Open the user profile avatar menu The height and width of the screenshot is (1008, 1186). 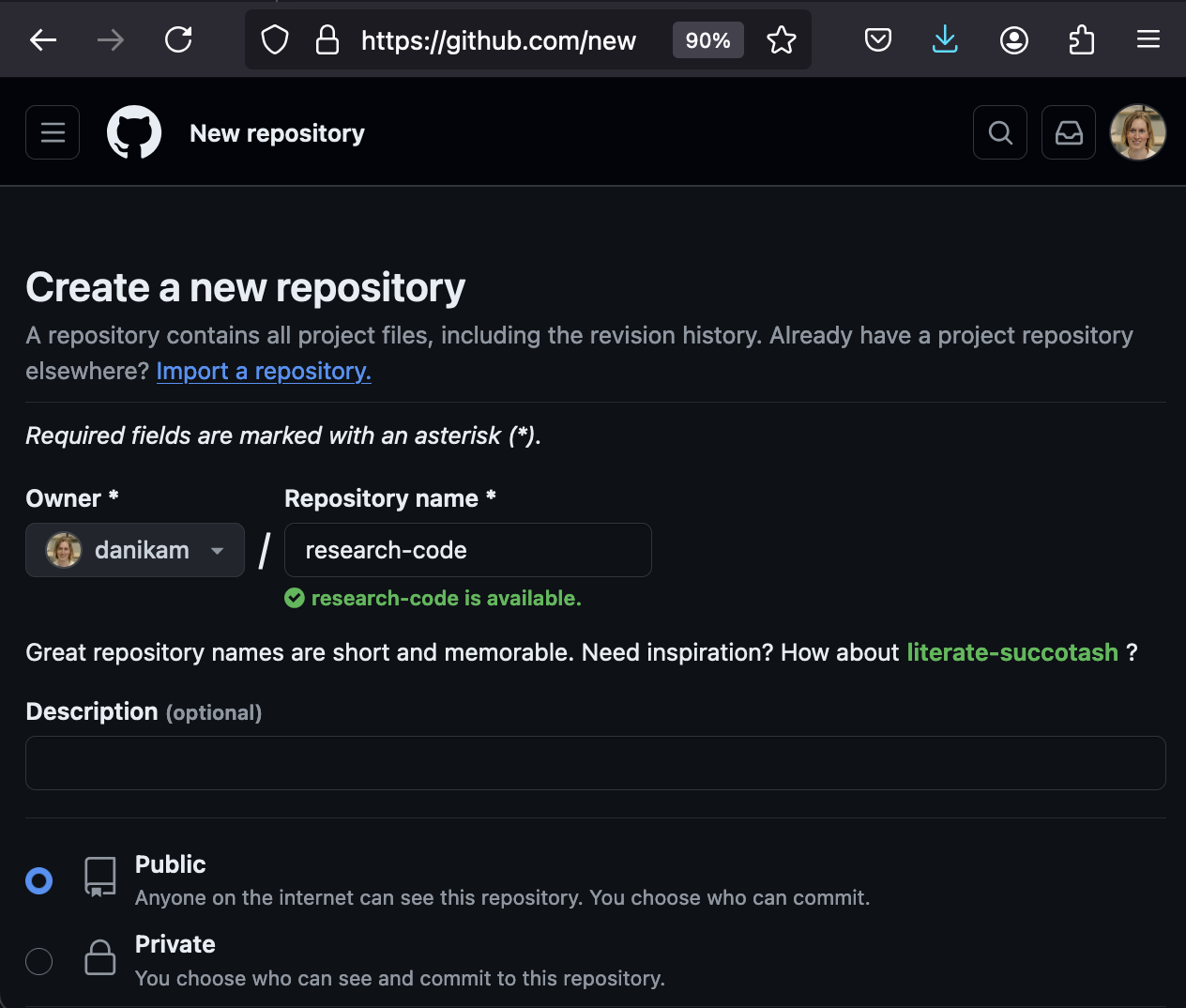click(1137, 132)
